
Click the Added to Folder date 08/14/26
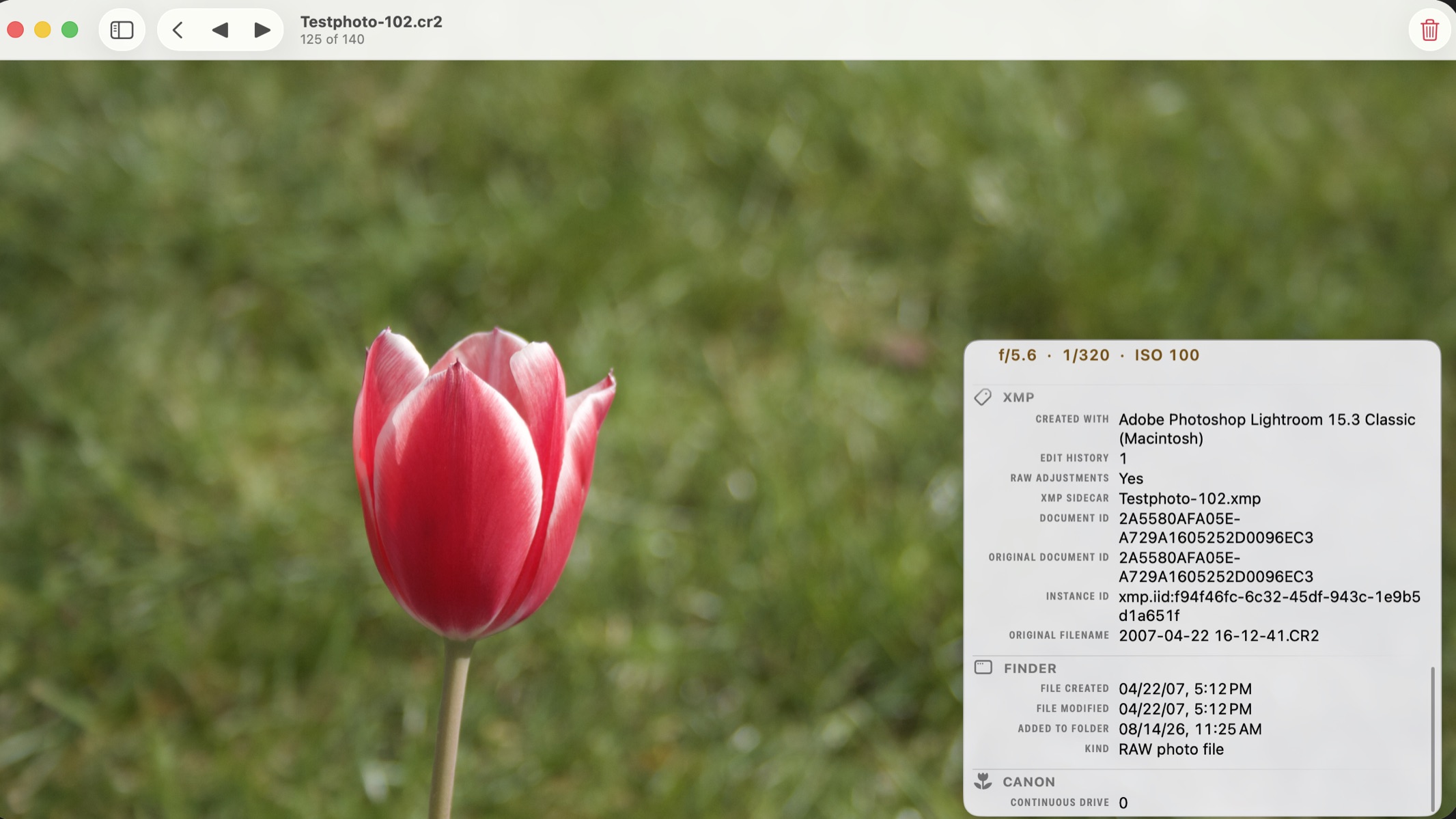pyautogui.click(x=1190, y=729)
